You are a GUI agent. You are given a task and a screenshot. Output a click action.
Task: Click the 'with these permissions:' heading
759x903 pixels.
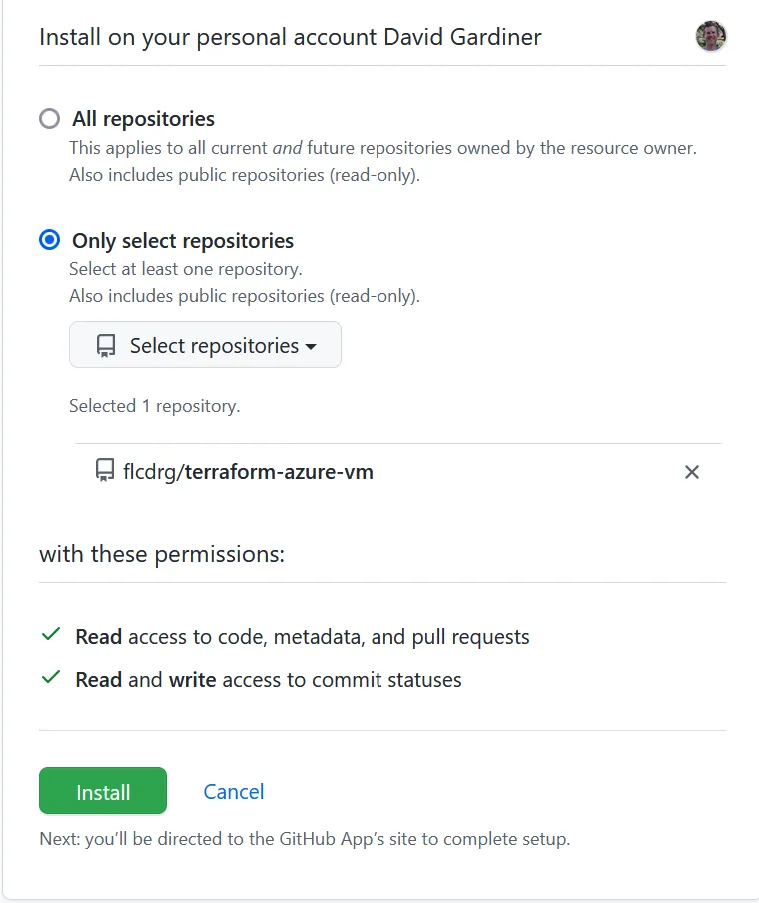pos(162,554)
